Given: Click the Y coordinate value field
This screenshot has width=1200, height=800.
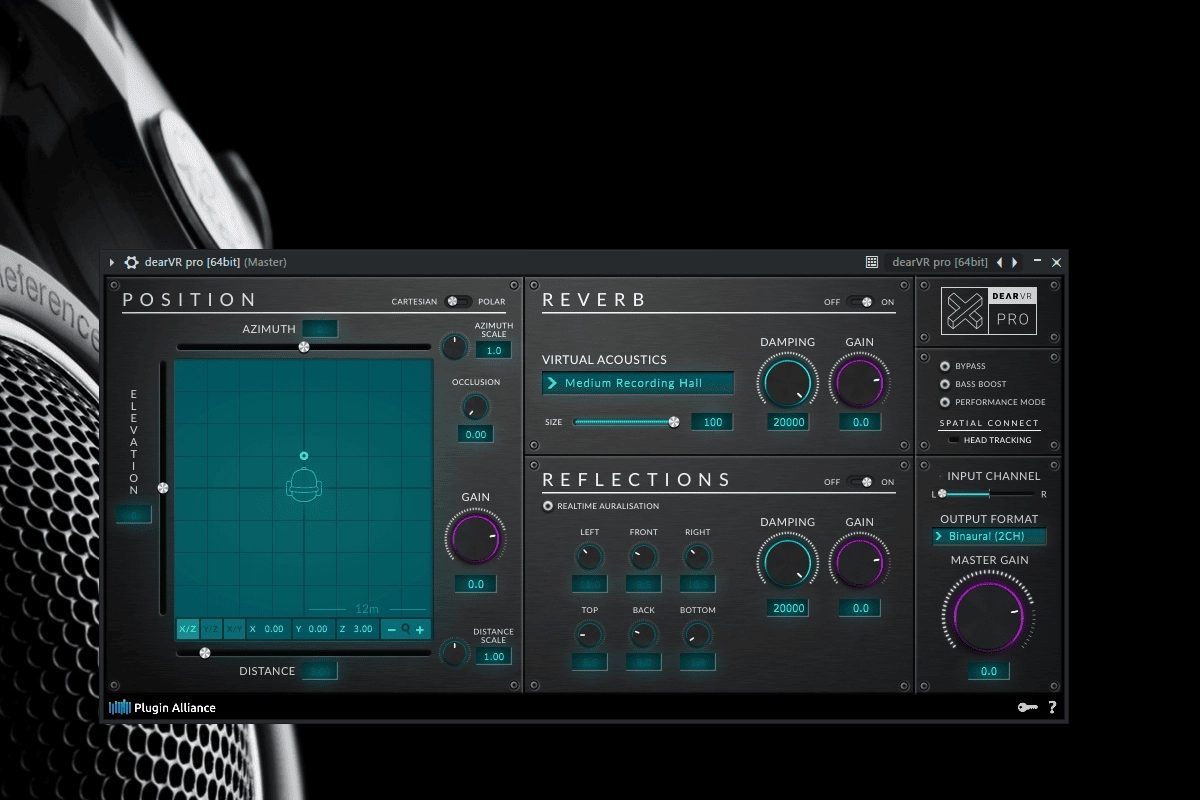Looking at the screenshot, I should (312, 629).
